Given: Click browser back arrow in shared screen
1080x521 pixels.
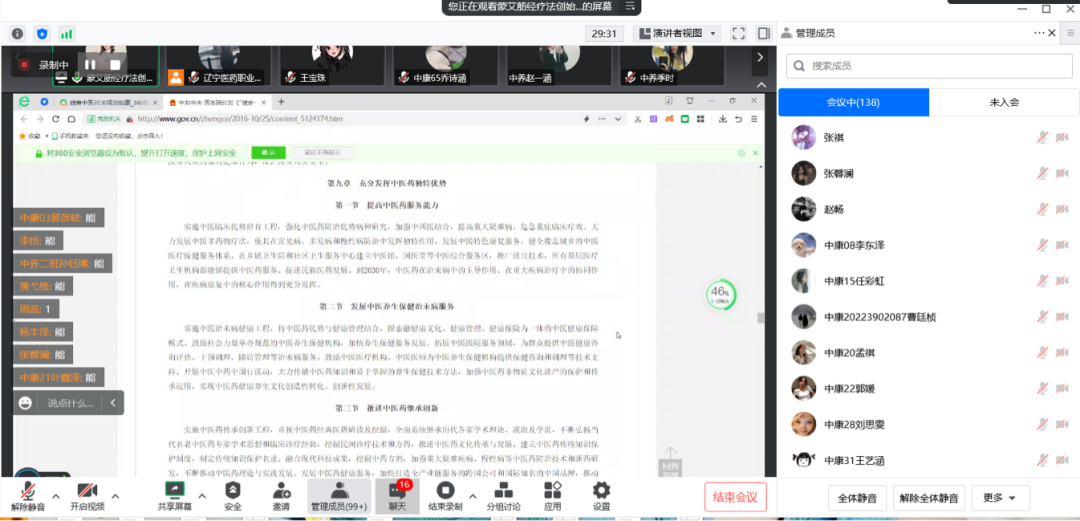Looking at the screenshot, I should [x=23, y=119].
